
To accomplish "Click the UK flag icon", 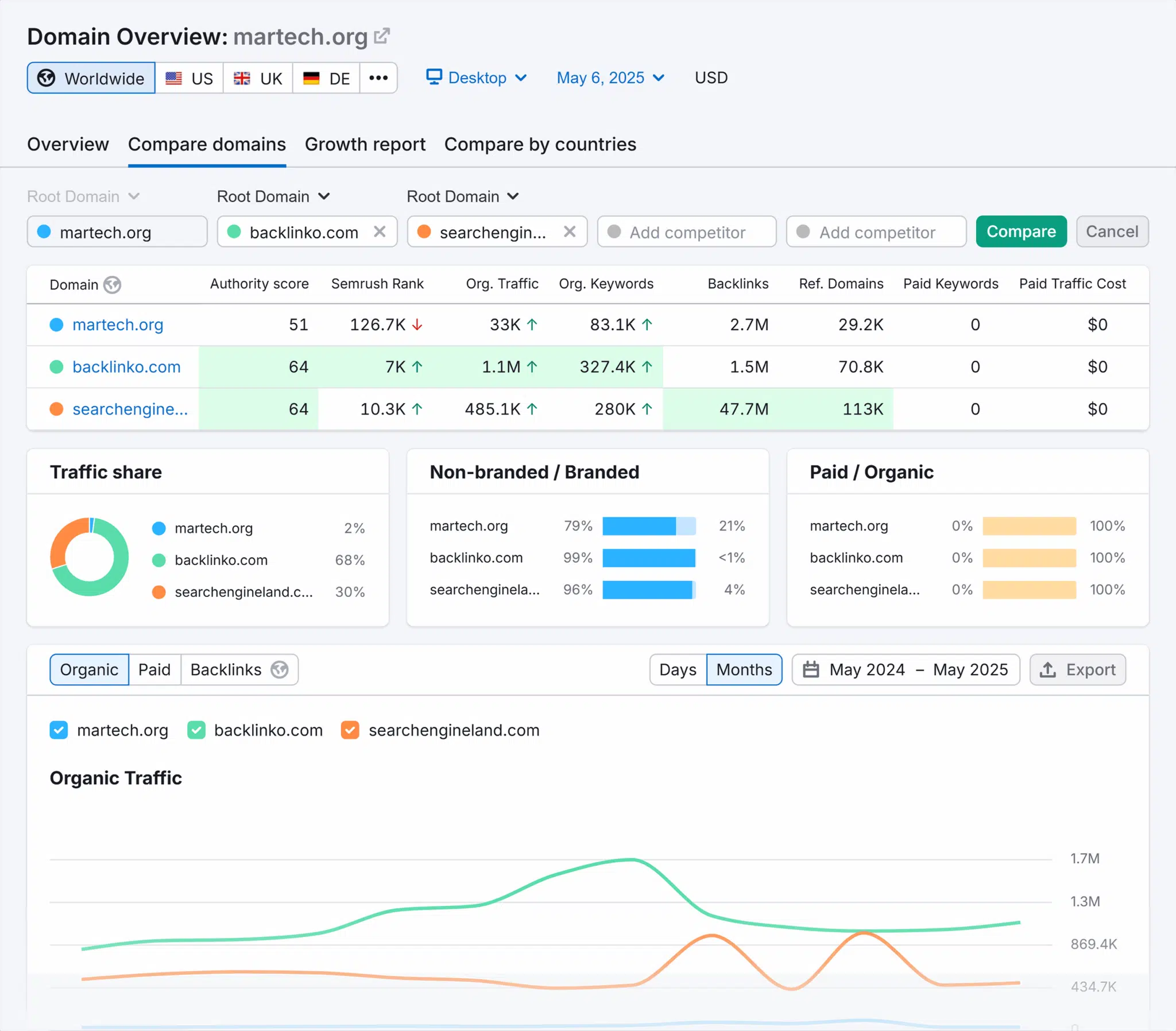I will click(x=242, y=78).
